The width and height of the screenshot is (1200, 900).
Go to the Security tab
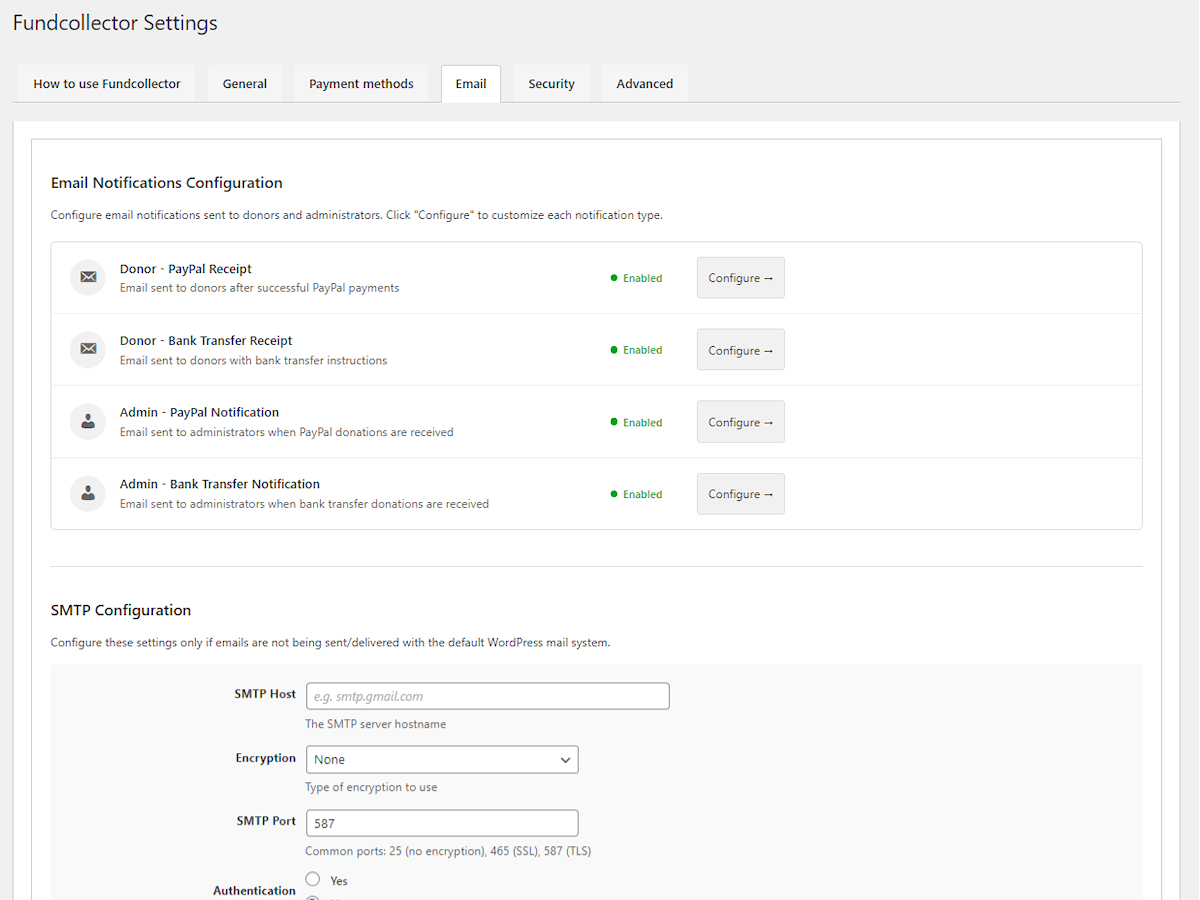(551, 84)
